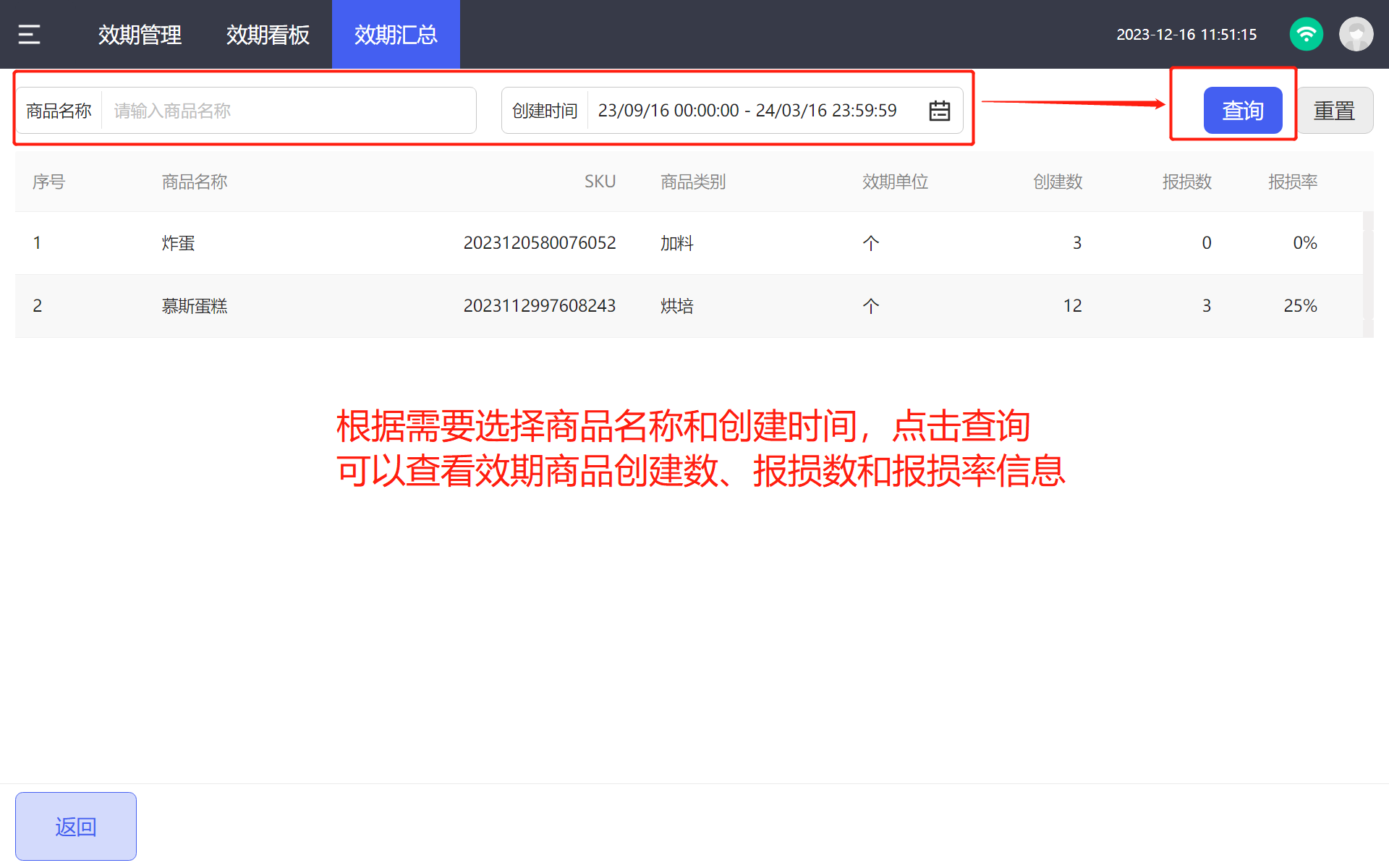This screenshot has height=868, width=1389.
Task: Click the 报损数 column header
Action: point(1186,182)
